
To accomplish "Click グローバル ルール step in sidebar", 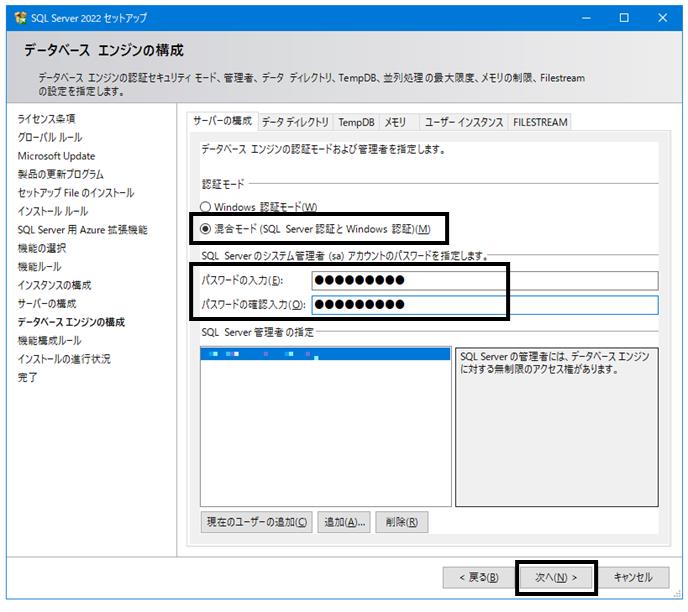I will [50, 137].
